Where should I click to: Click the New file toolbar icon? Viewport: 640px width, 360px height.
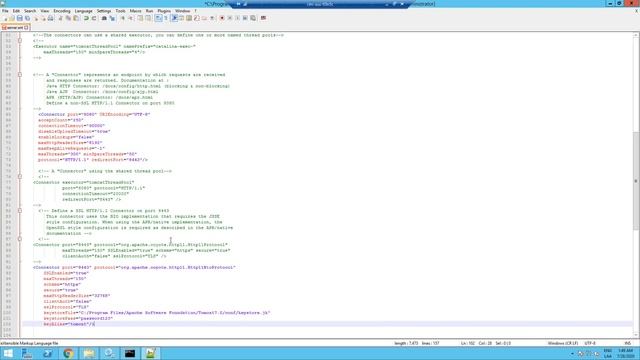(5, 18)
